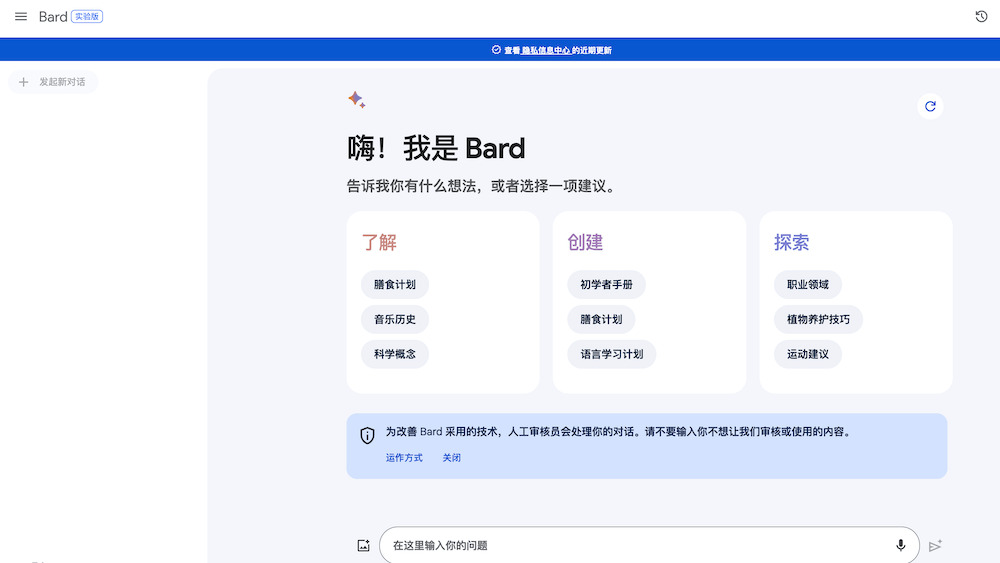Select the 运动建议 suggestion chip

(808, 354)
